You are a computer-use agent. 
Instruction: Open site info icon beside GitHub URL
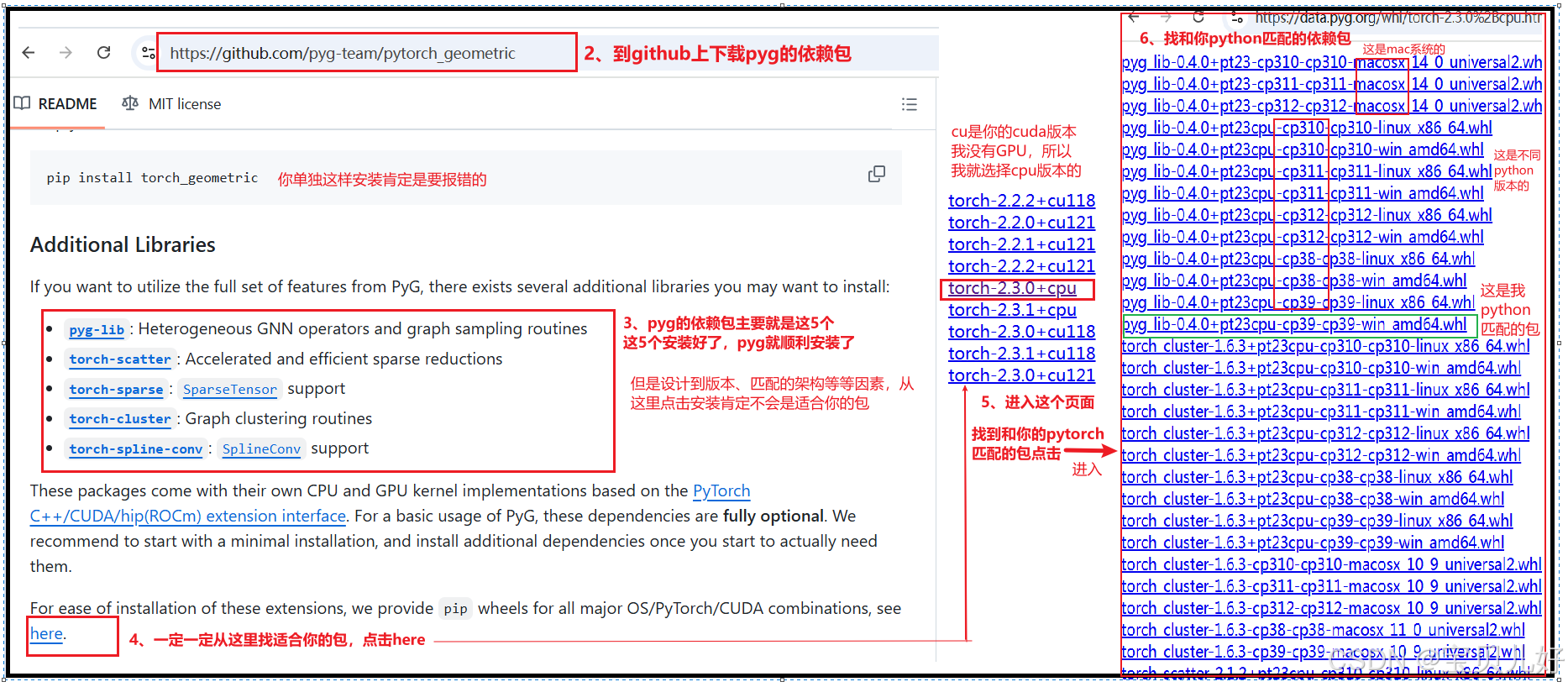click(x=148, y=53)
